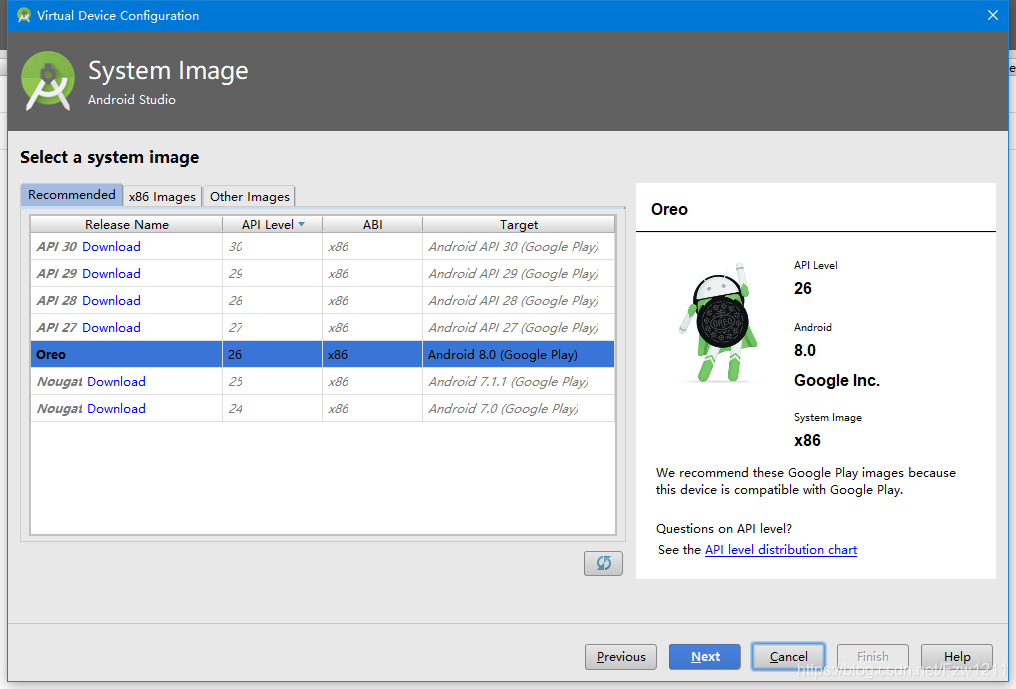Click the window title bar app icon

[24, 15]
